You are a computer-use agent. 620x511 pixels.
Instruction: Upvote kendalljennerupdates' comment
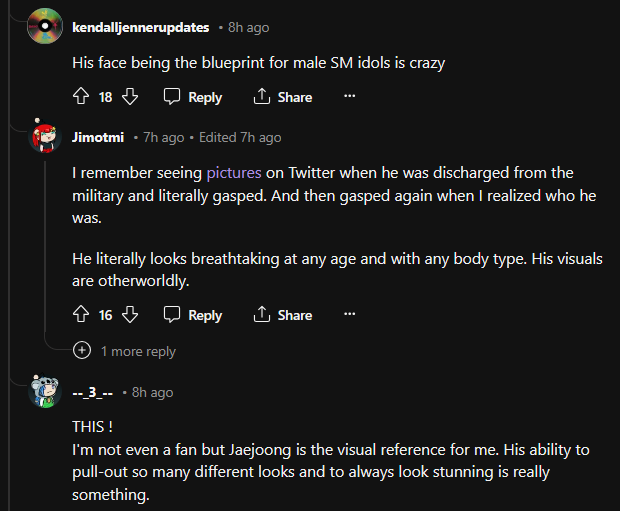click(82, 97)
